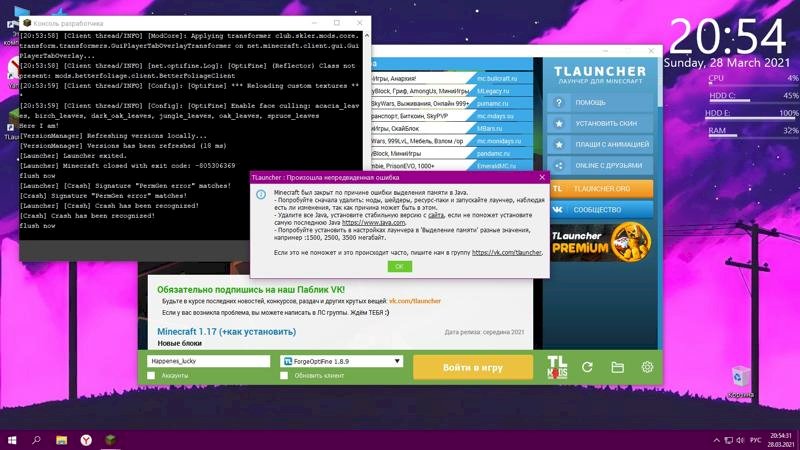Click the star icon for skin installation
800x450 pixels.
pyautogui.click(x=559, y=123)
